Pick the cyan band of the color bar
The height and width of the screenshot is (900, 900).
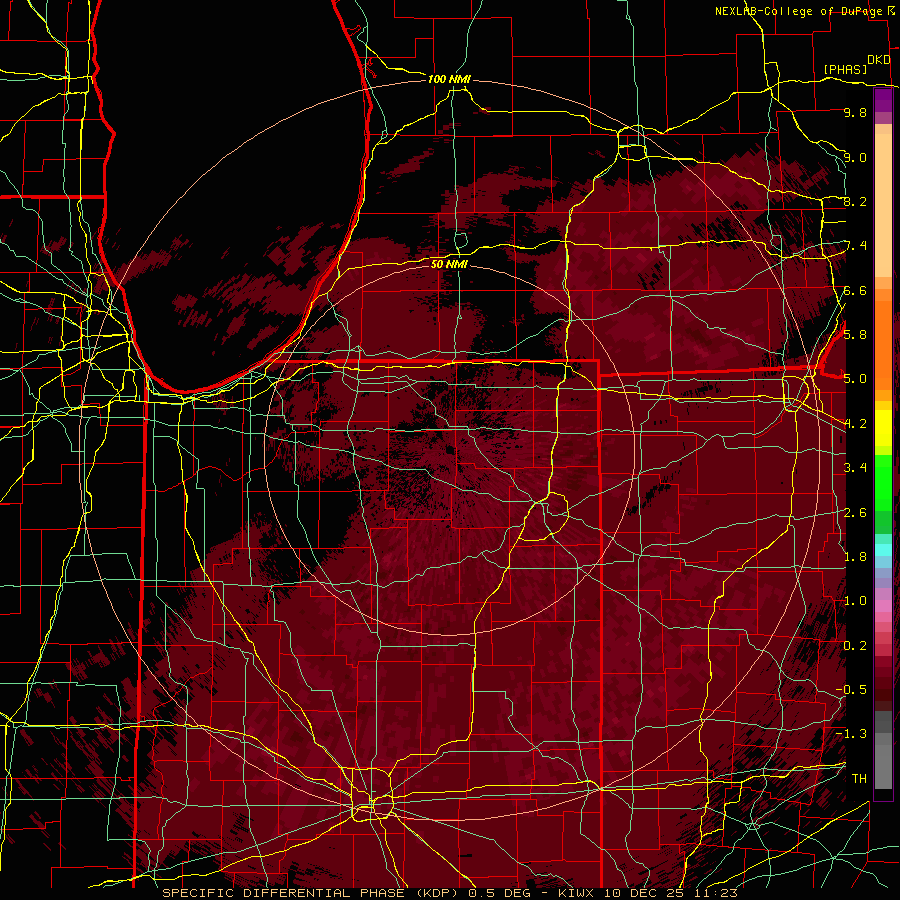883,550
